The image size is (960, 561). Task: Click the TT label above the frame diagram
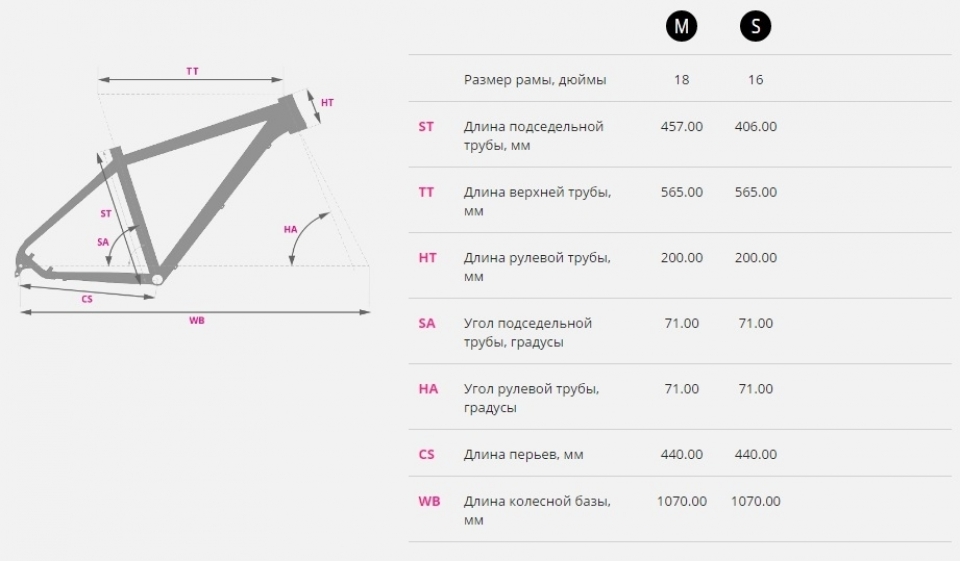[x=192, y=72]
